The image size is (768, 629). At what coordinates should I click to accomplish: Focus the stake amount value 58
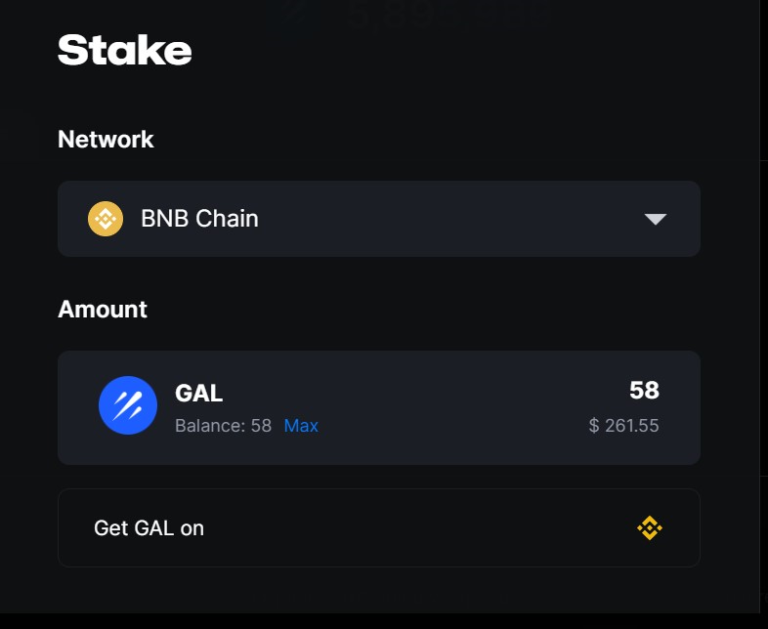coord(644,391)
